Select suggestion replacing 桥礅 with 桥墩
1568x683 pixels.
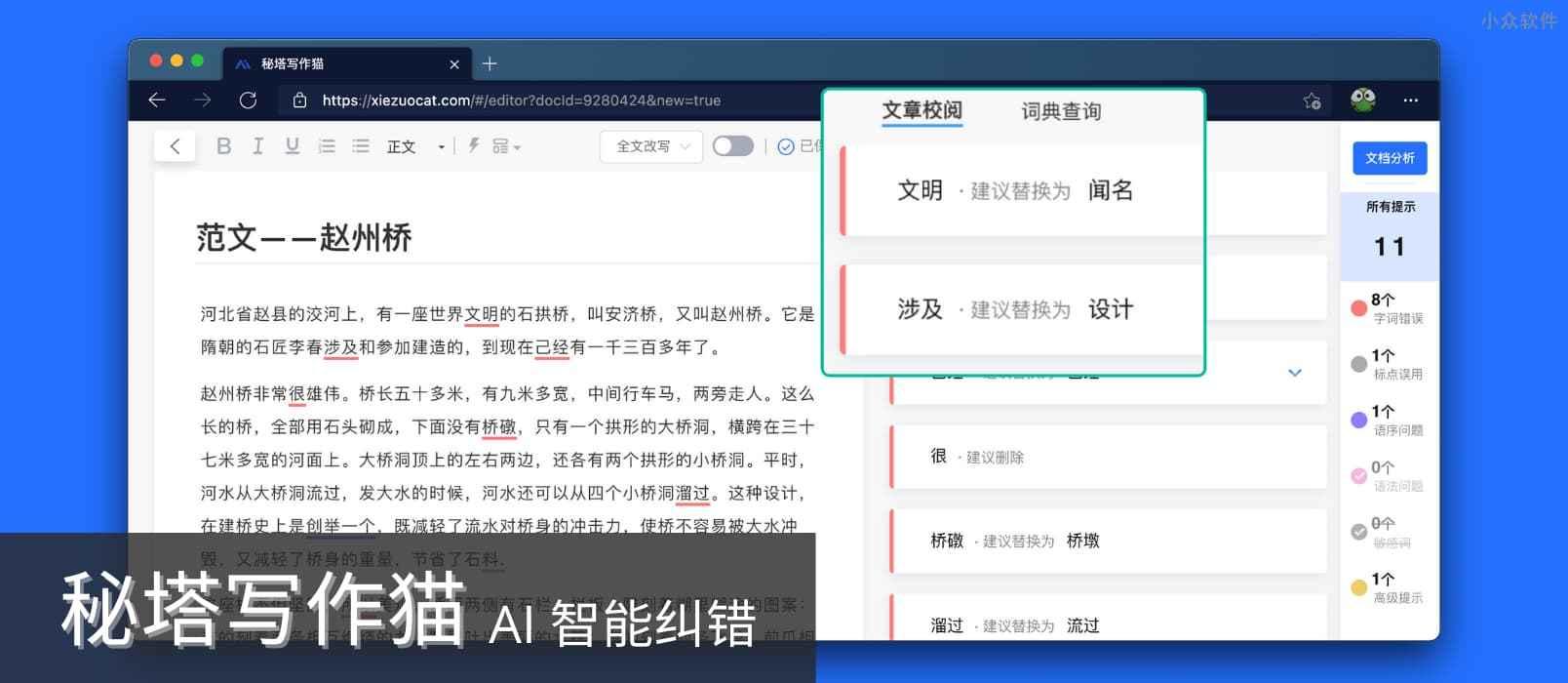(1108, 541)
